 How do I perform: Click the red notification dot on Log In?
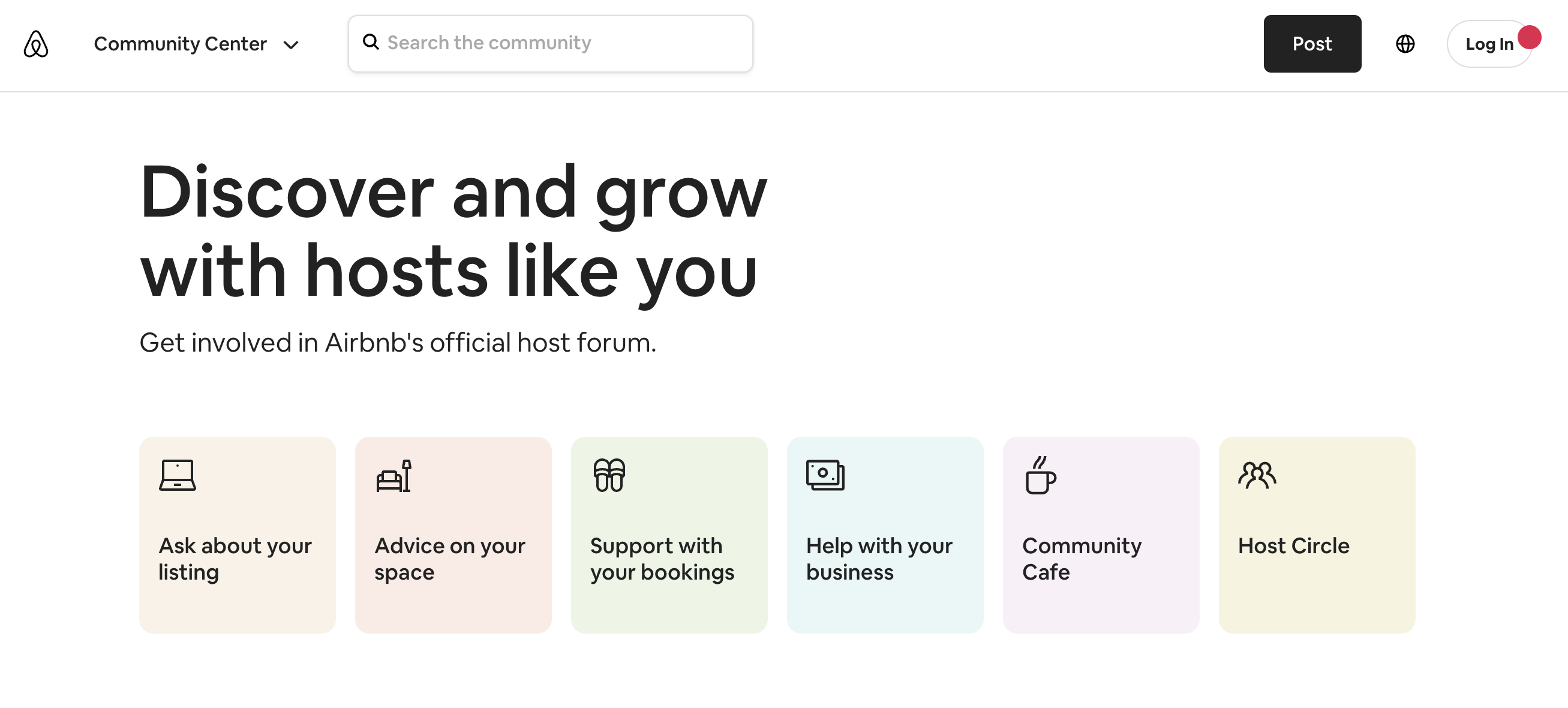tap(1529, 38)
